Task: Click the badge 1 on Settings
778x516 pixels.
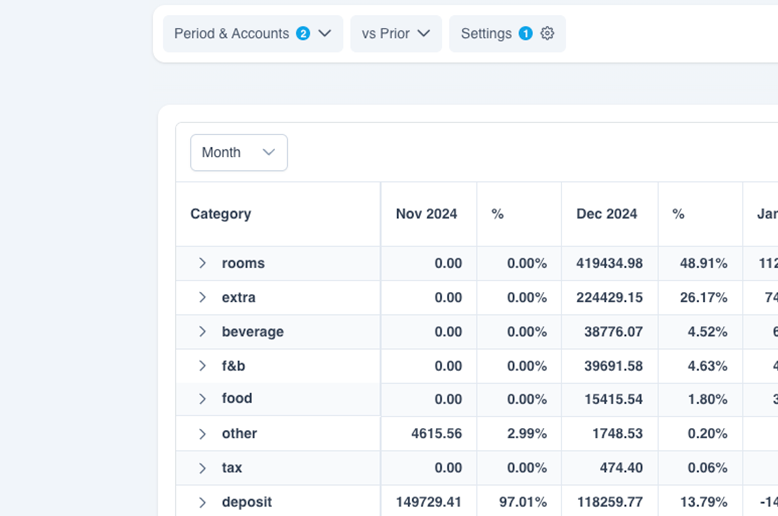Action: click(x=525, y=33)
